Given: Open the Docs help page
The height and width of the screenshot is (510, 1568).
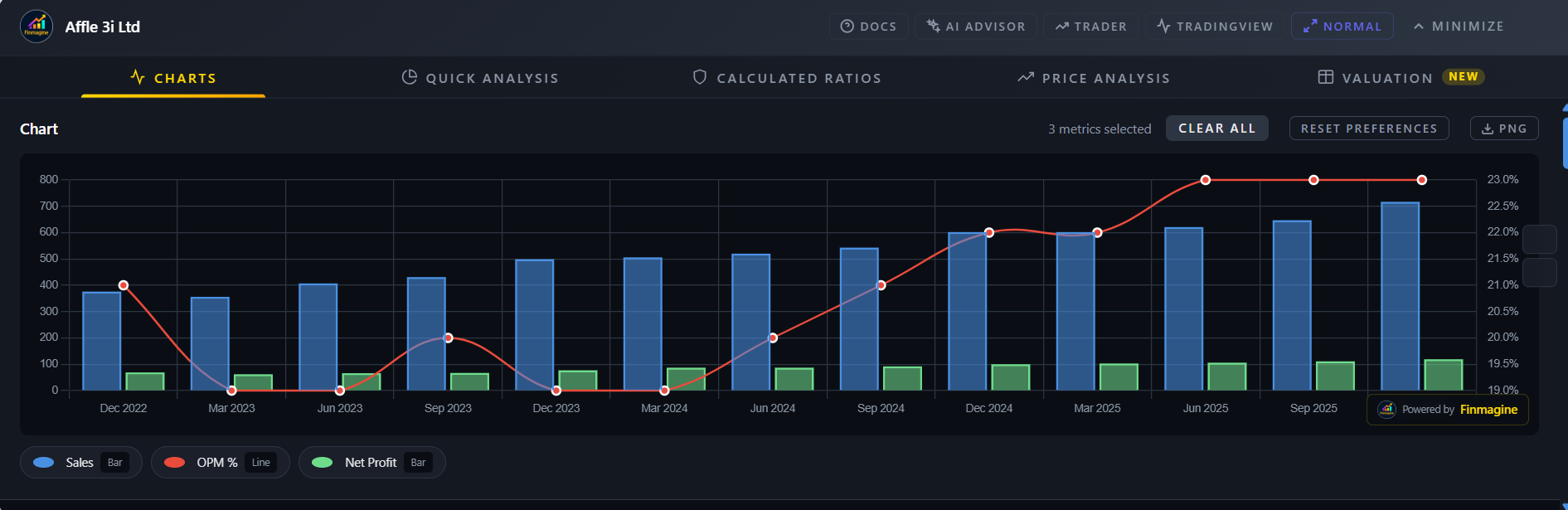Looking at the screenshot, I should point(868,27).
